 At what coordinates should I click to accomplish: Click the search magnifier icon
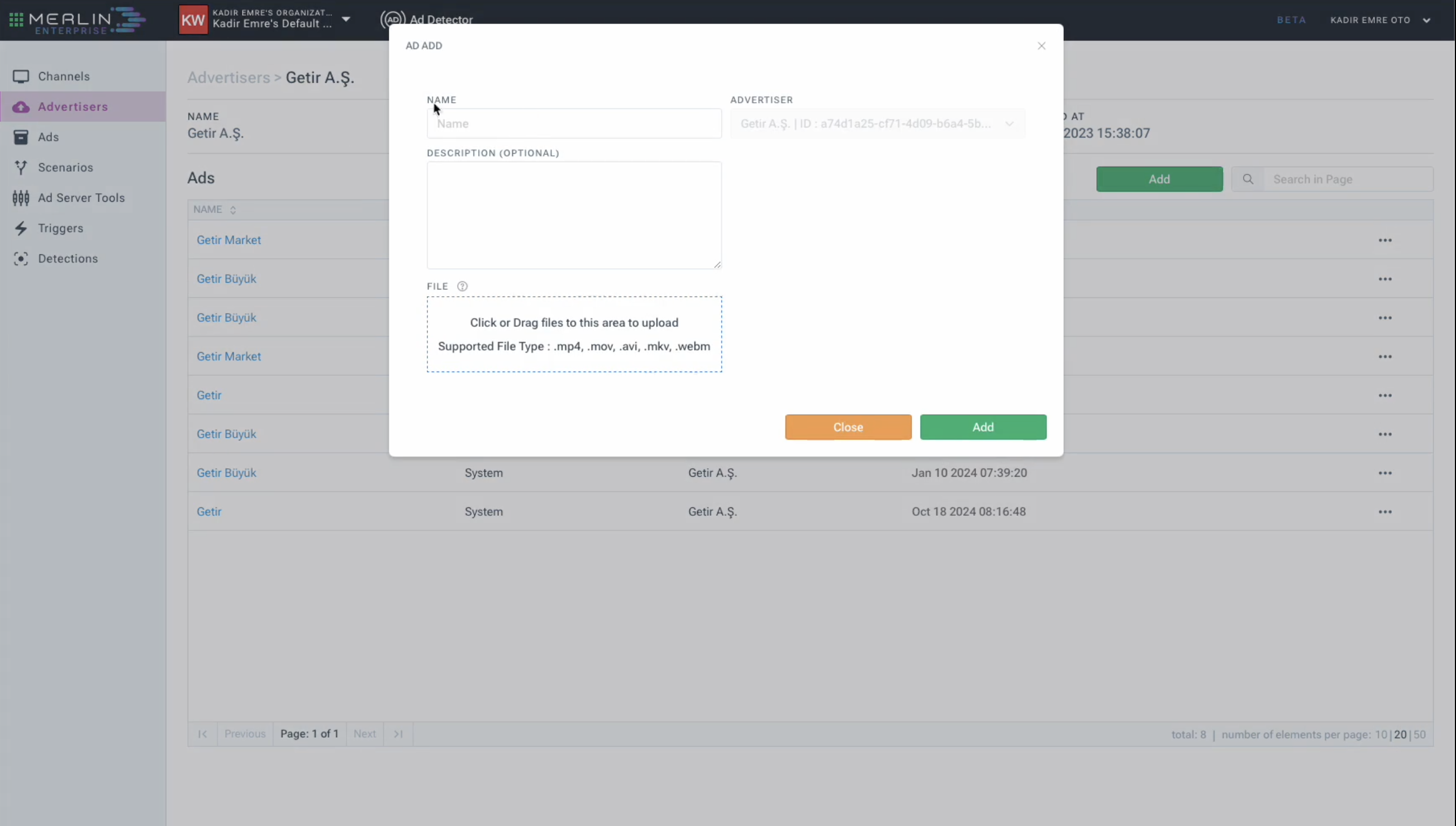(x=1248, y=179)
